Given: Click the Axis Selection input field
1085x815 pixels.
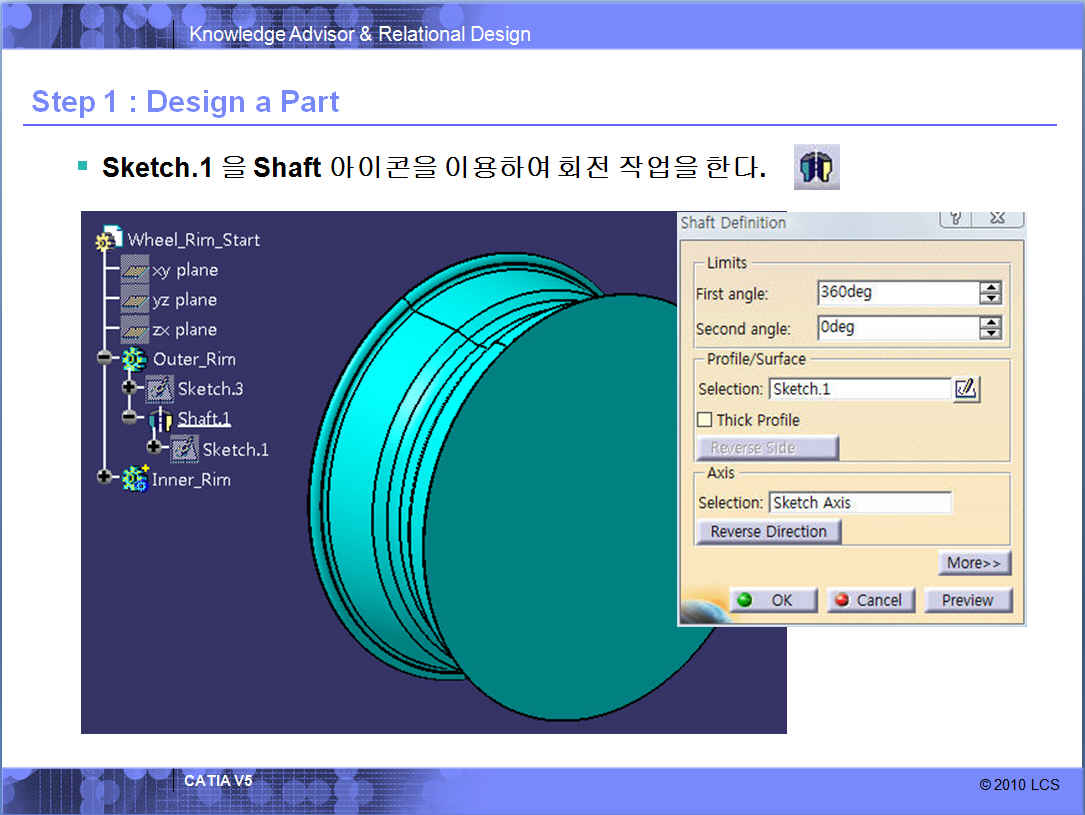Looking at the screenshot, I should (x=860, y=503).
